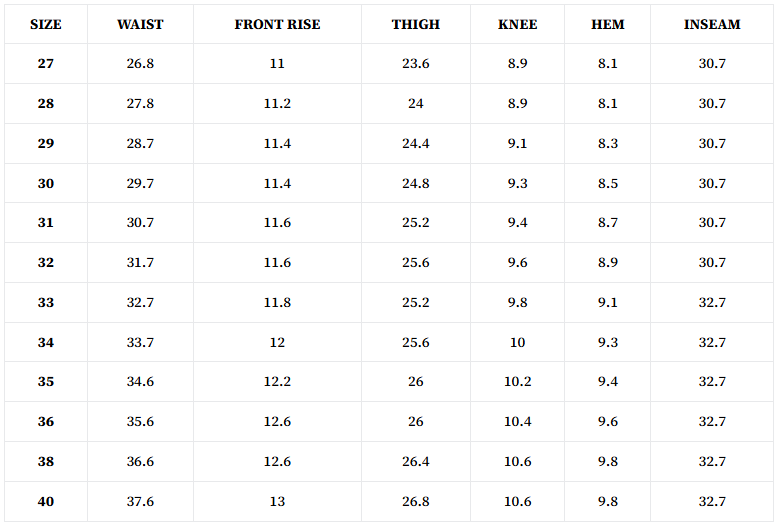The width and height of the screenshot is (779, 527).
Task: Select front rise 12.2 for size 35
Action: tap(277, 382)
